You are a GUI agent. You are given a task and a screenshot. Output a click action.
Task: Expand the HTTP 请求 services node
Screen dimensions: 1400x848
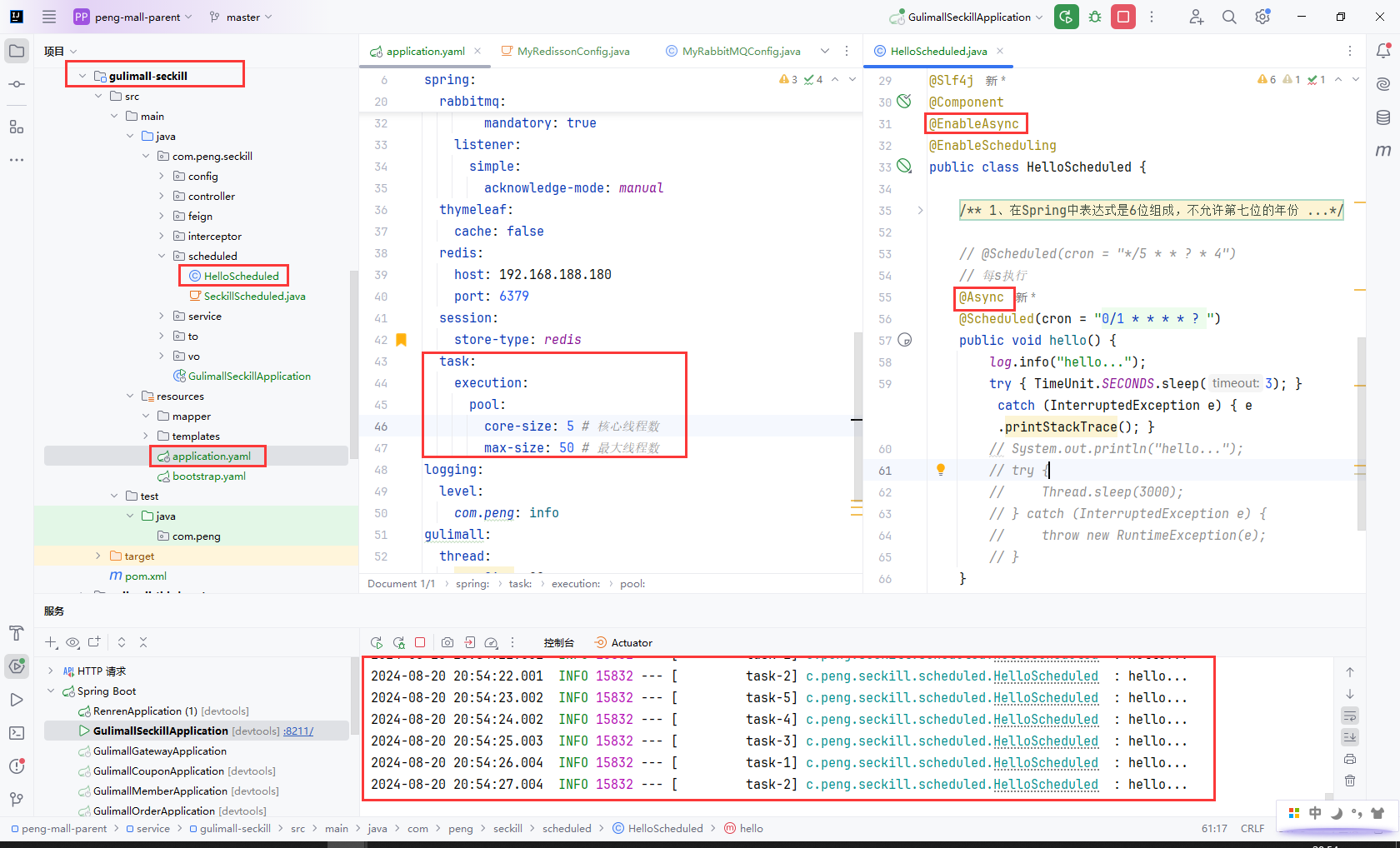(x=51, y=671)
